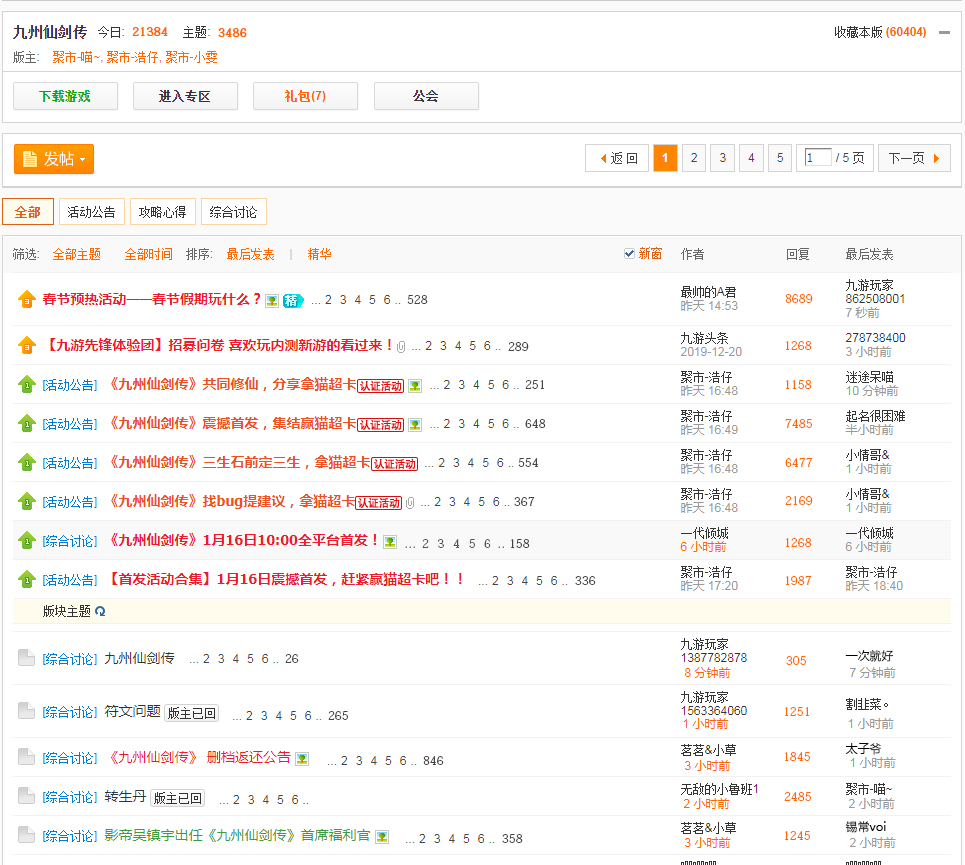965x865 pixels.
Task: Click green top arrow icon of 找bug提建议 thread
Action: coord(27,501)
